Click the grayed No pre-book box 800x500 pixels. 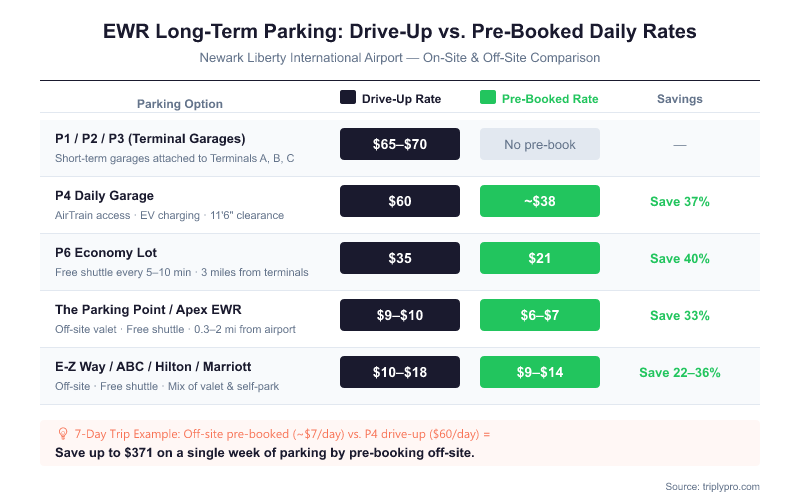click(x=540, y=144)
